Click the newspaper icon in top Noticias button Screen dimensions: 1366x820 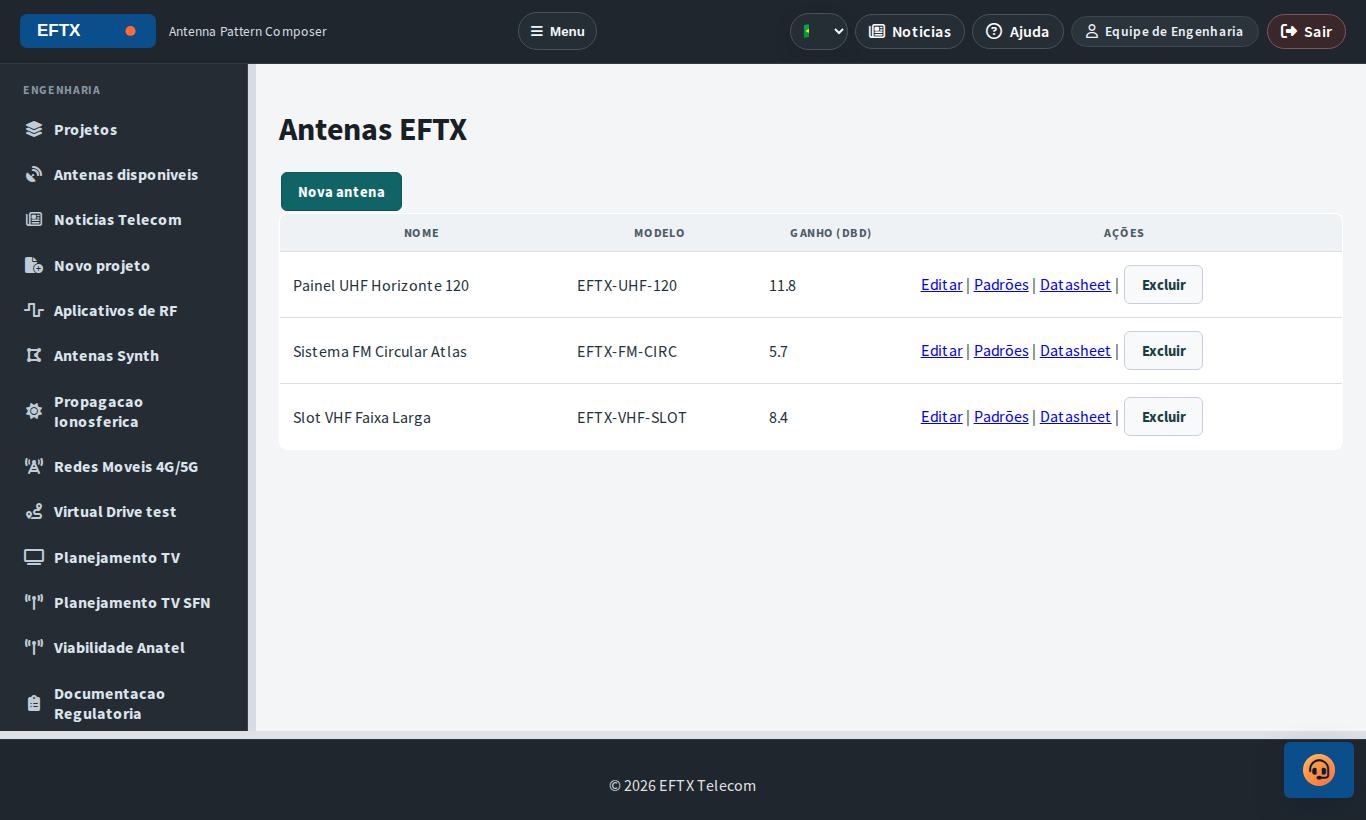pos(877,31)
